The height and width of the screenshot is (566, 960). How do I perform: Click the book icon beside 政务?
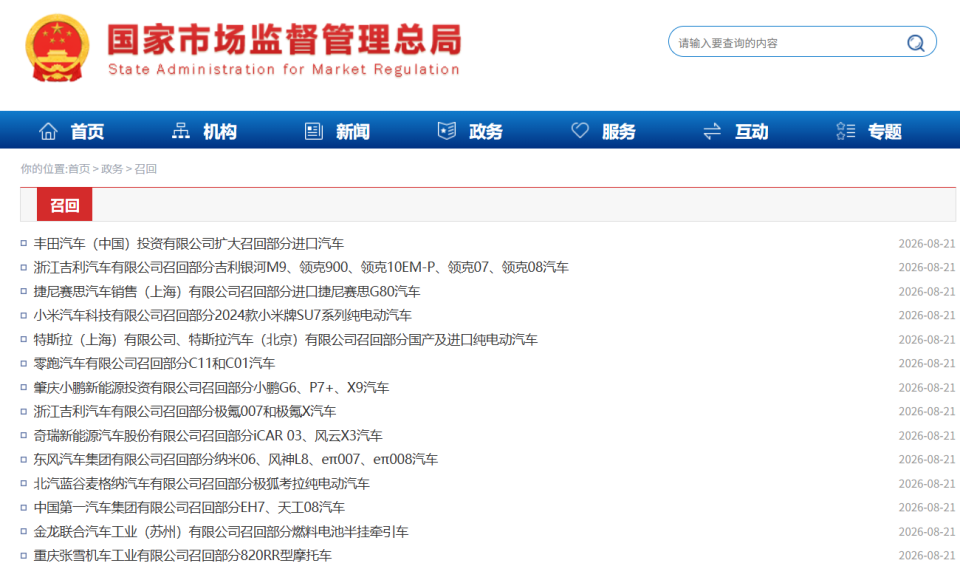click(446, 130)
